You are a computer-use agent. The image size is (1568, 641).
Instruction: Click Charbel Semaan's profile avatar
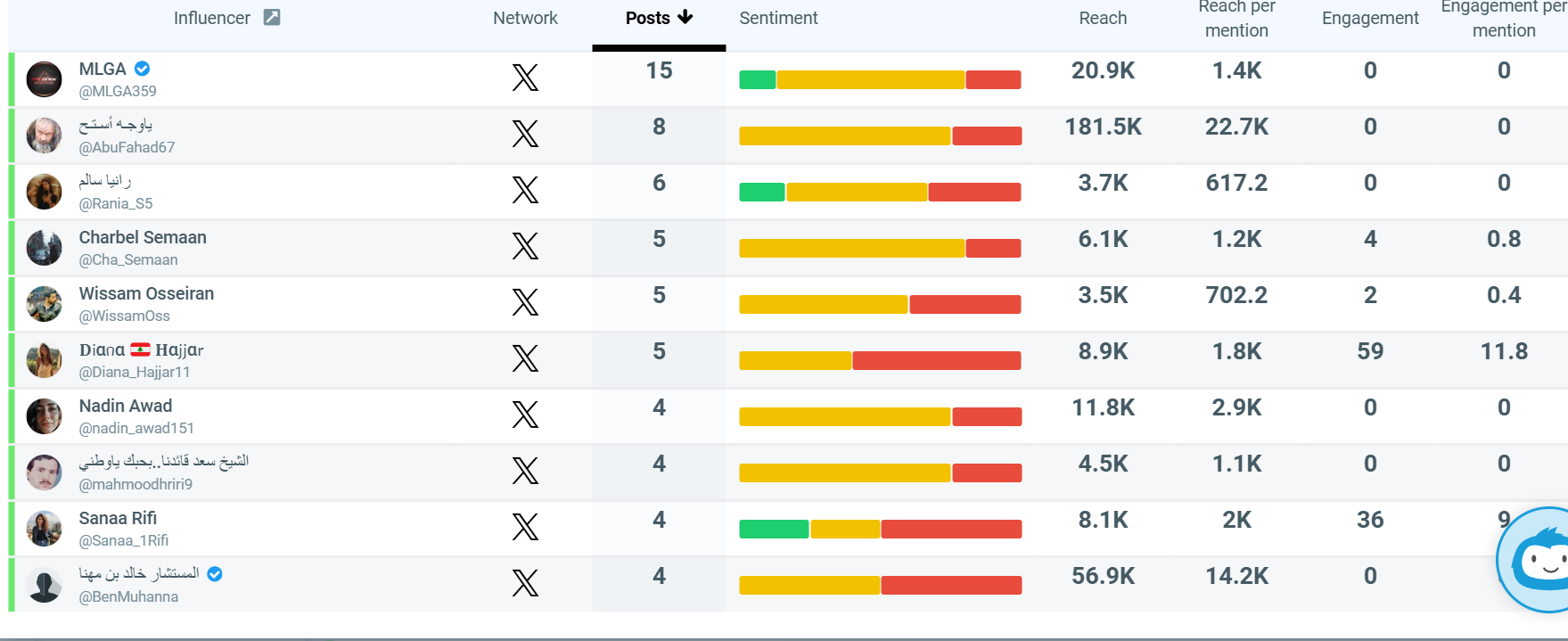(44, 248)
